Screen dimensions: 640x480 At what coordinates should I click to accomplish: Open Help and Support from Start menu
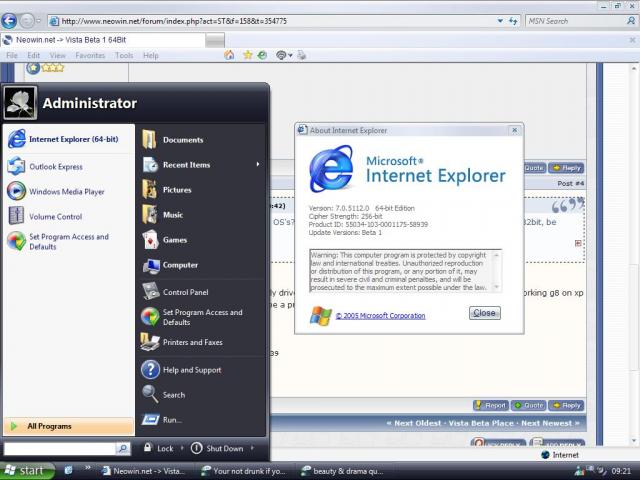201,370
